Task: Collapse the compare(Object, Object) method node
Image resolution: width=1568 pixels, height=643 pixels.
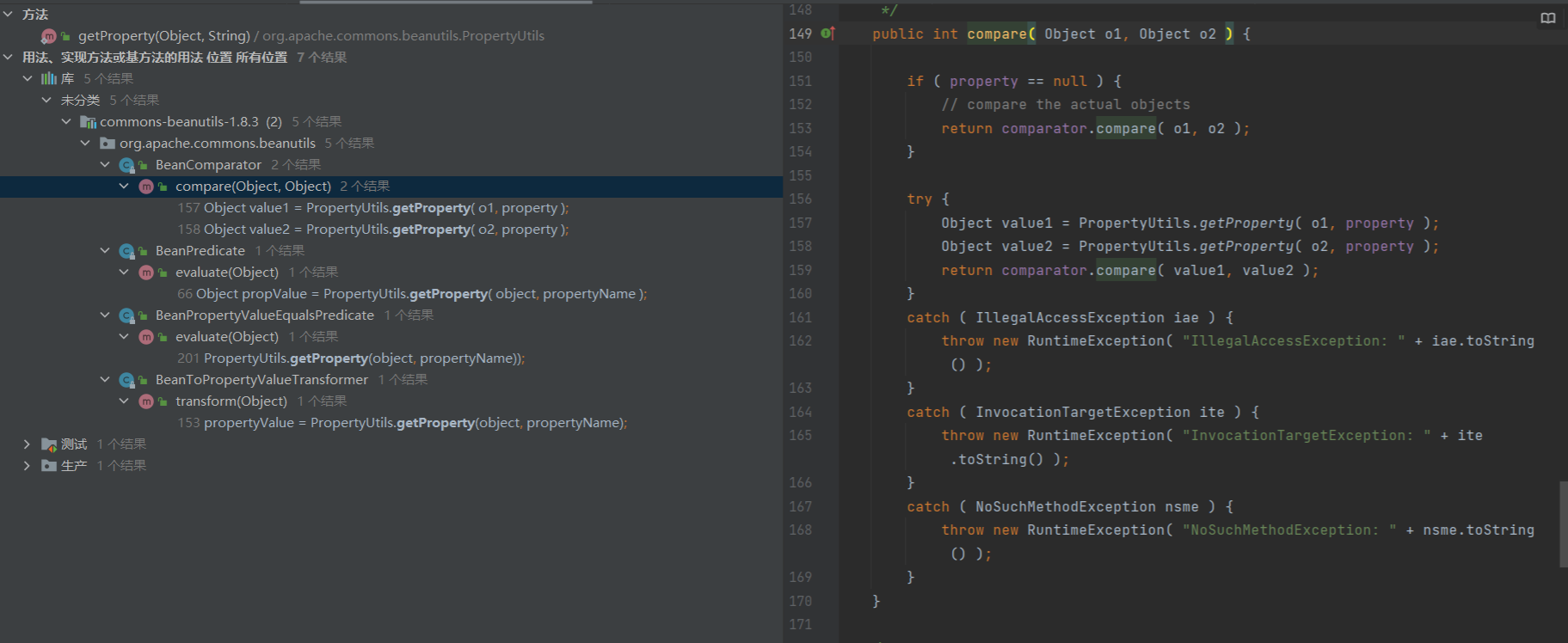Action: 124,186
